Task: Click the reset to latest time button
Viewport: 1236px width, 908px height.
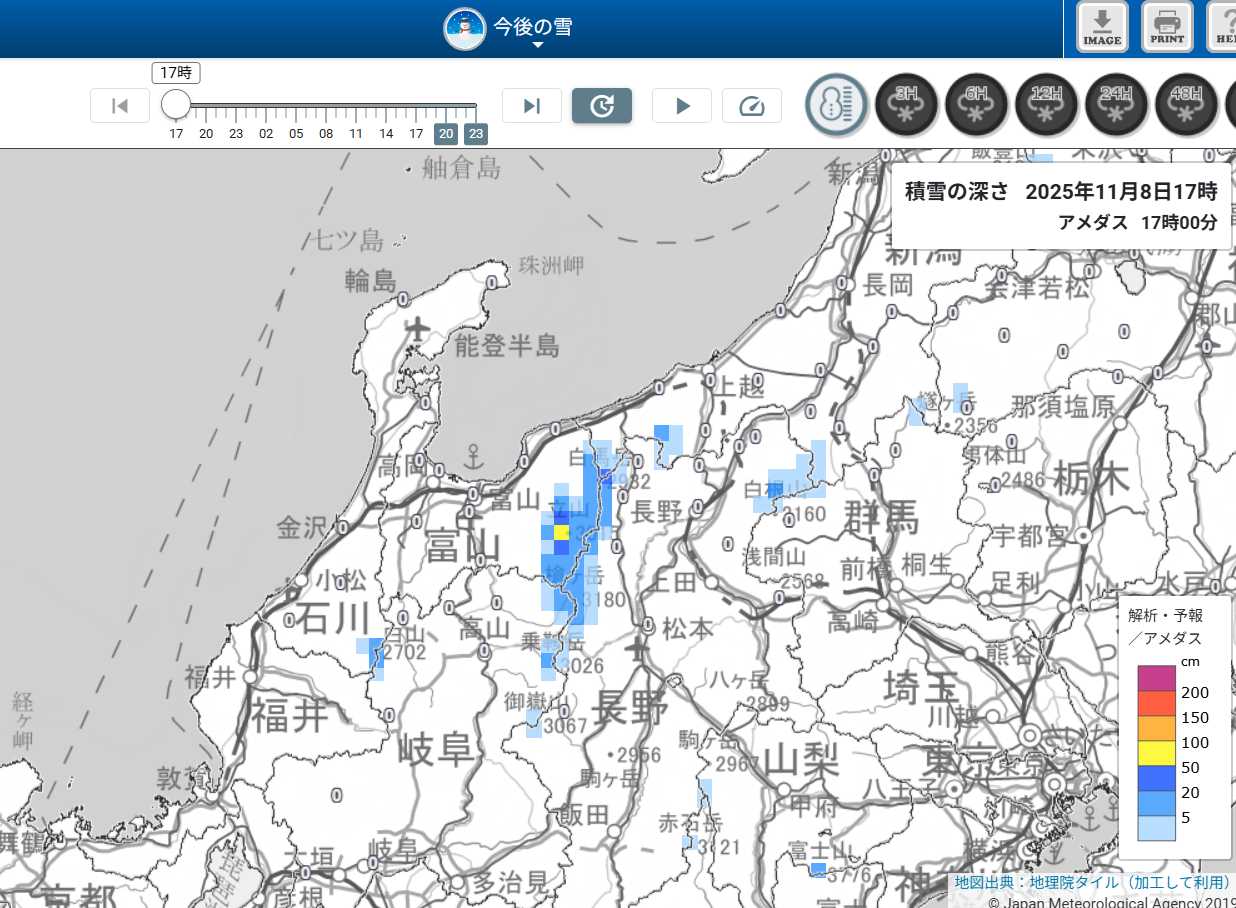Action: (601, 106)
